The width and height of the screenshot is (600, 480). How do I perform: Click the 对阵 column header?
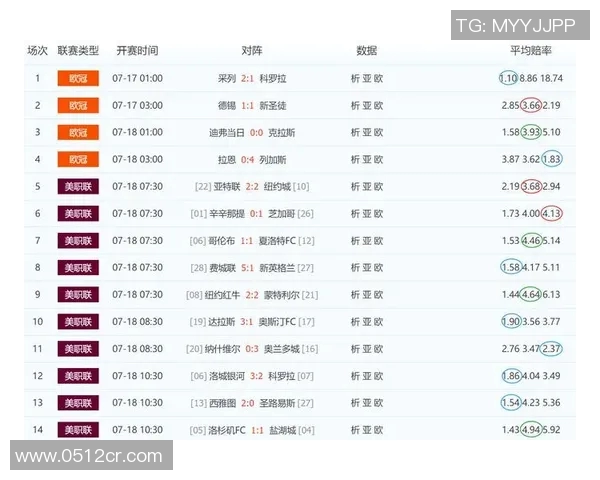[252, 50]
